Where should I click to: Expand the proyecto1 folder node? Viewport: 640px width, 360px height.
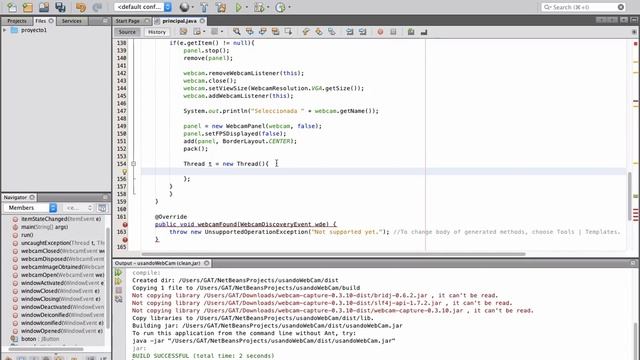click(4, 30)
